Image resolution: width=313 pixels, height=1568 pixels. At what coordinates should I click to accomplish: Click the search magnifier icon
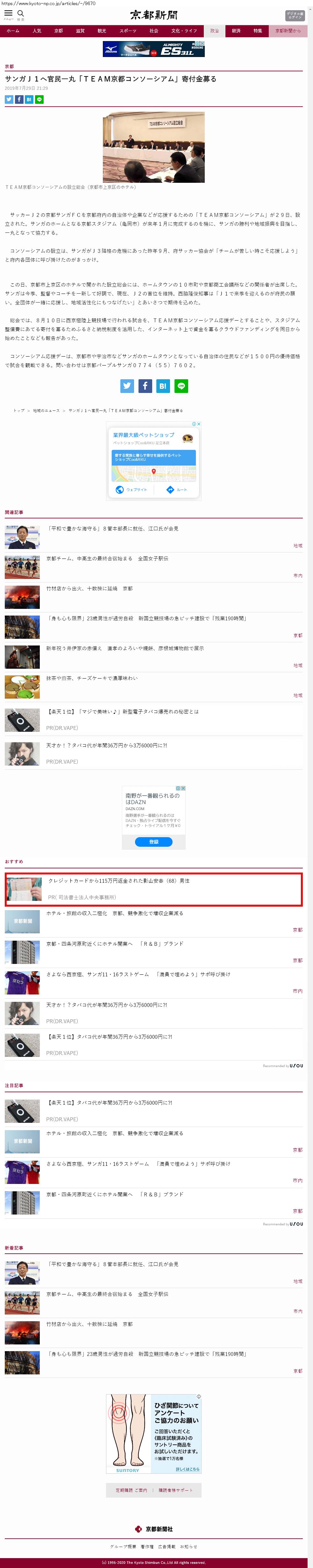point(21,13)
